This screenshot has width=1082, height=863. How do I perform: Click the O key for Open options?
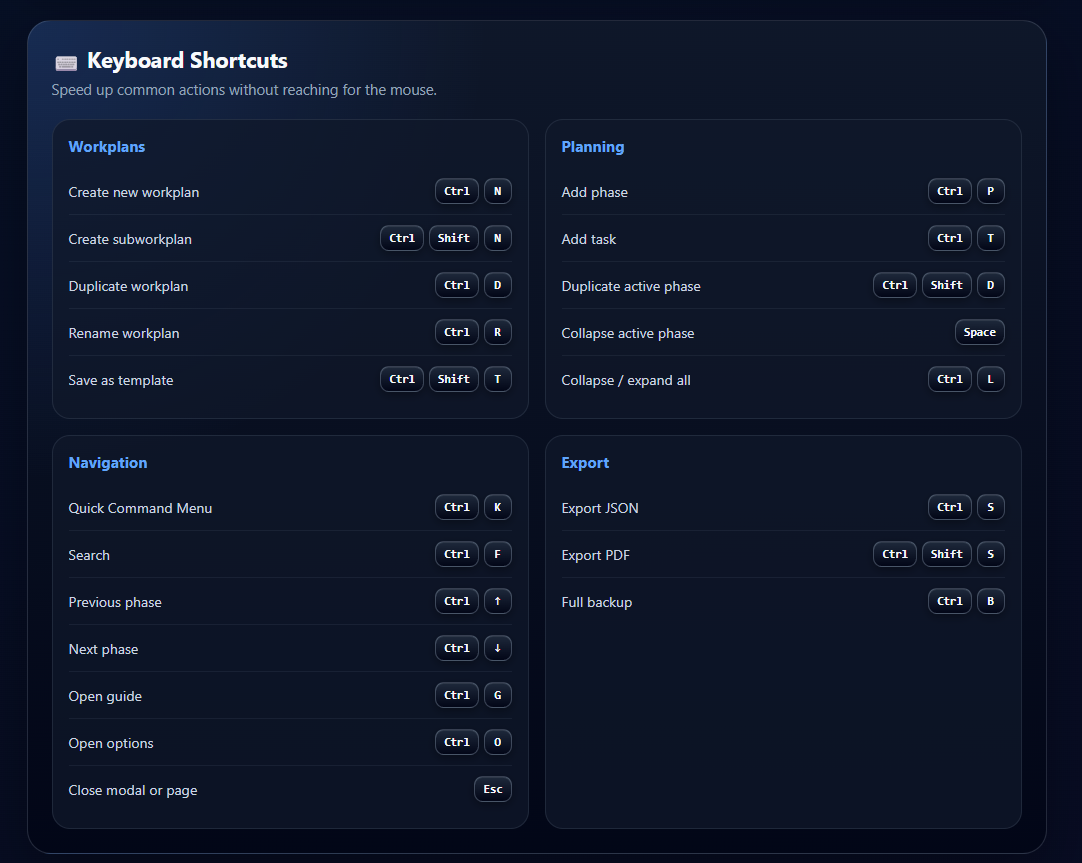point(498,742)
